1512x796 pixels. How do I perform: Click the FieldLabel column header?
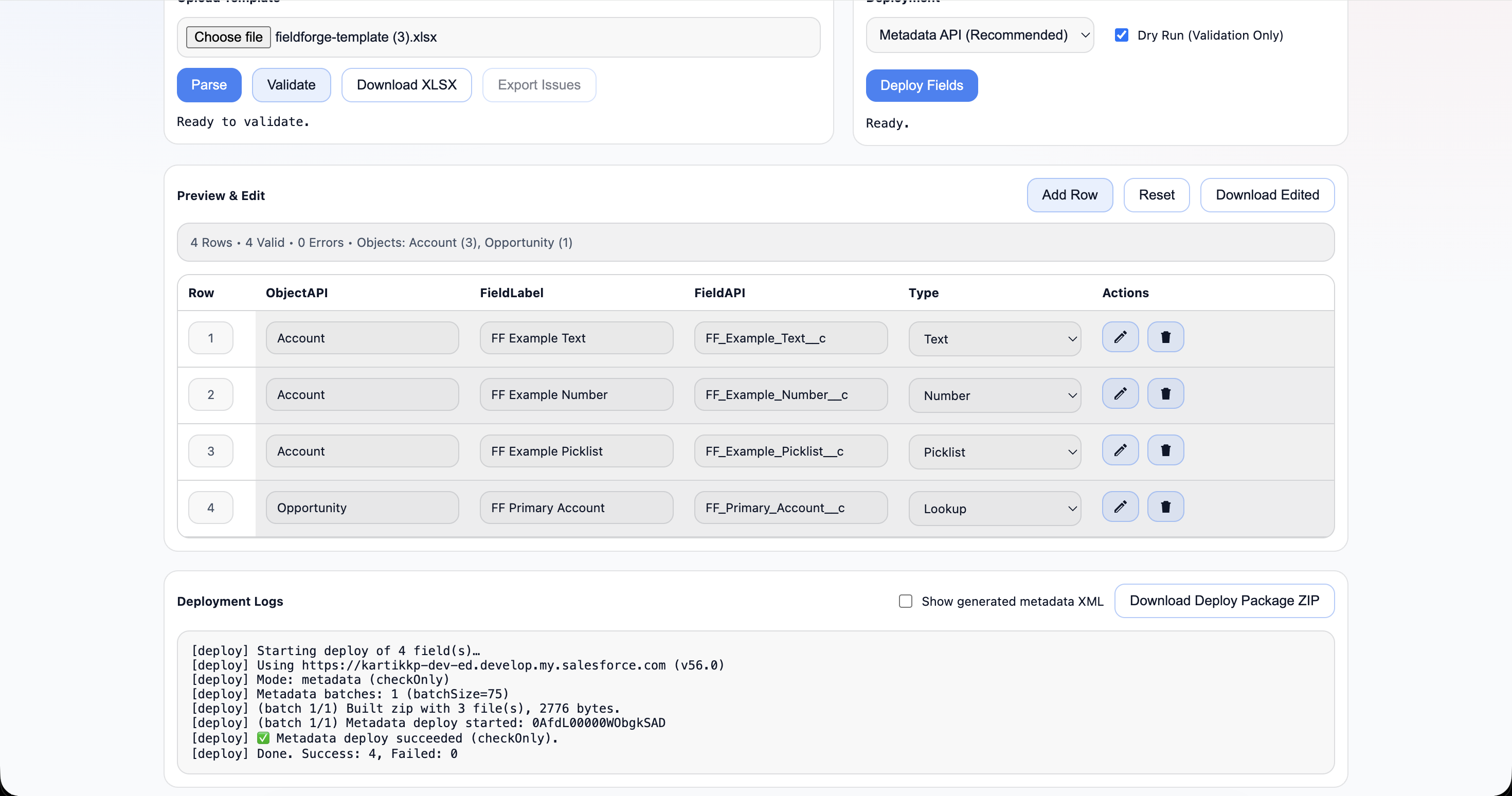click(x=511, y=293)
